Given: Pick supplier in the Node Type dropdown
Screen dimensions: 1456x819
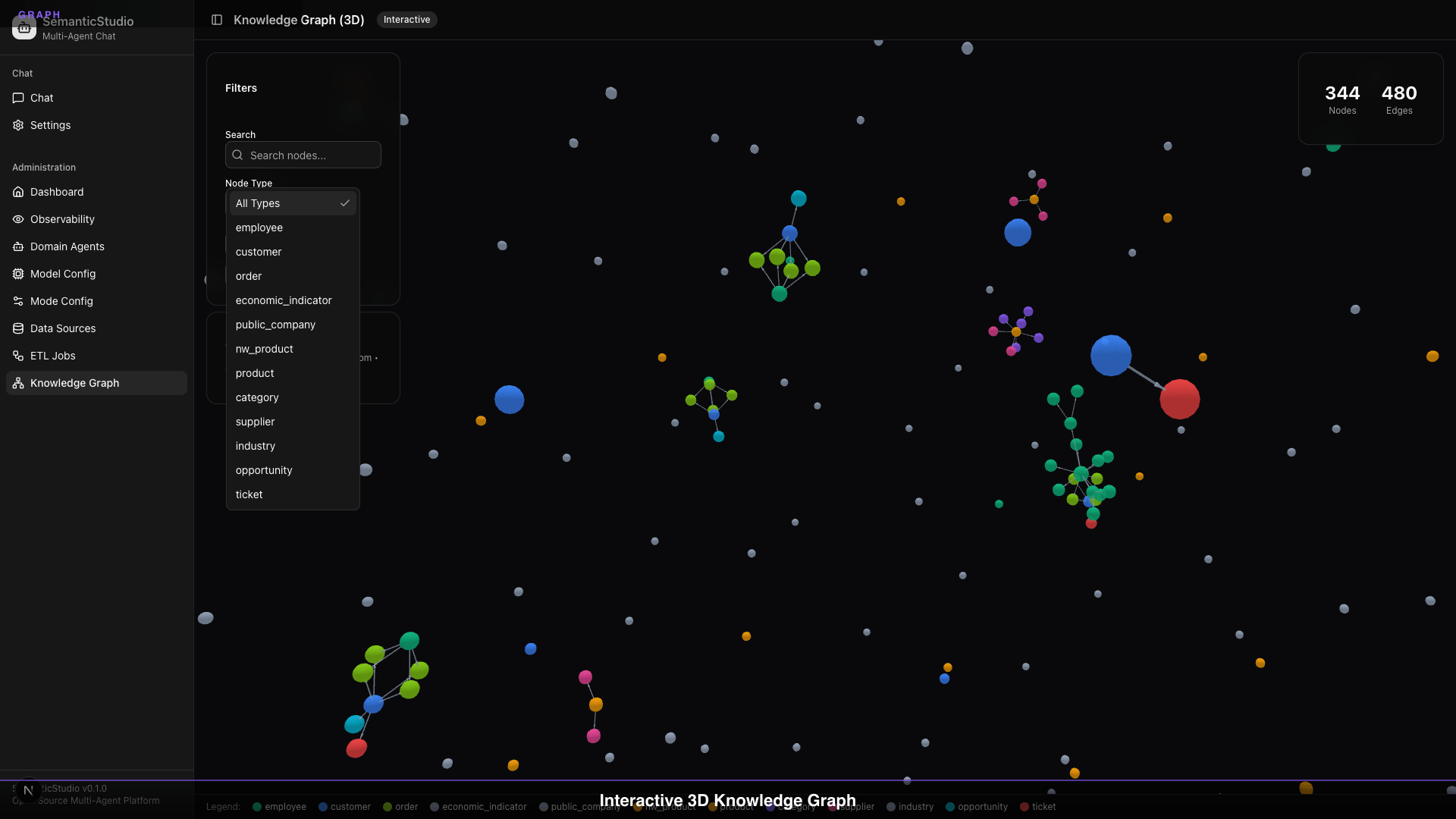Looking at the screenshot, I should click(255, 422).
